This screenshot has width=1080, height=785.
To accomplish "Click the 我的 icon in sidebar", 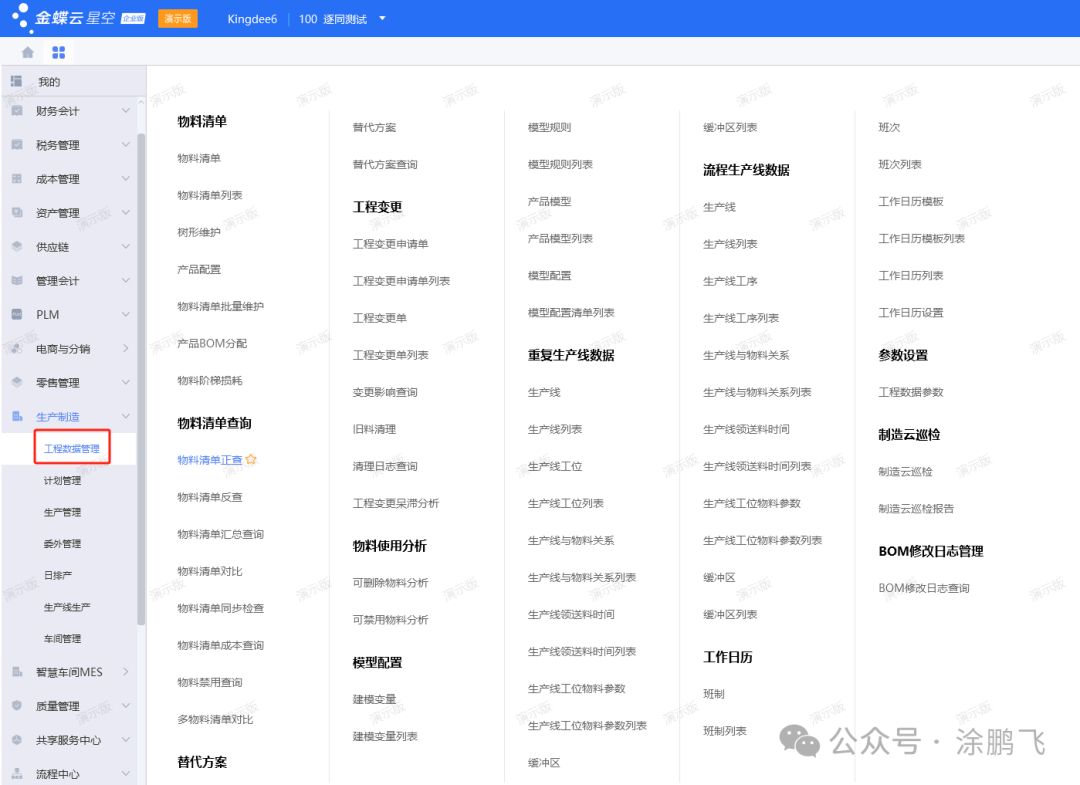I will (17, 81).
